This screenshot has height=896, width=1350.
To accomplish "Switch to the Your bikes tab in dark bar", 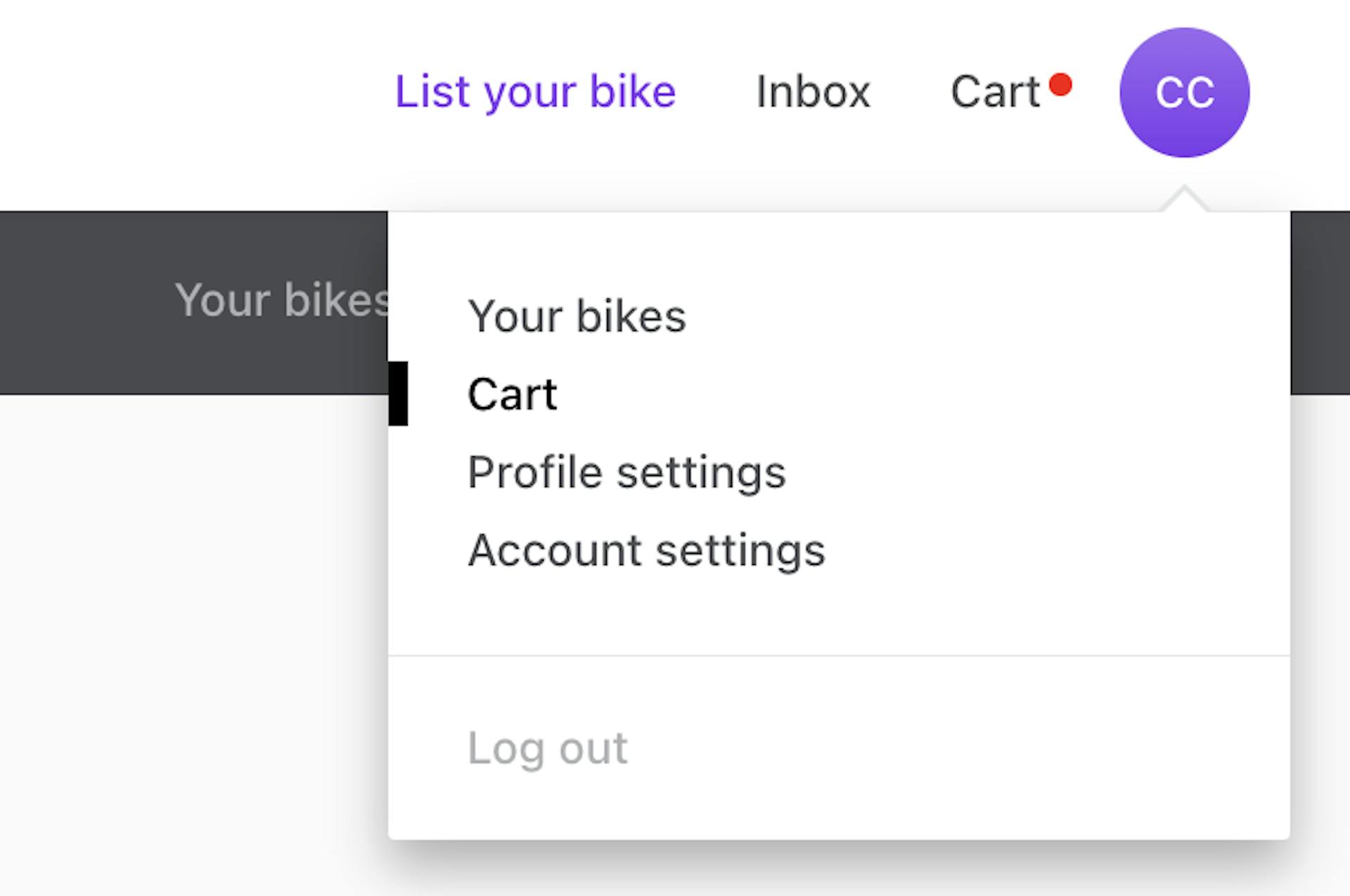I will pos(281,301).
